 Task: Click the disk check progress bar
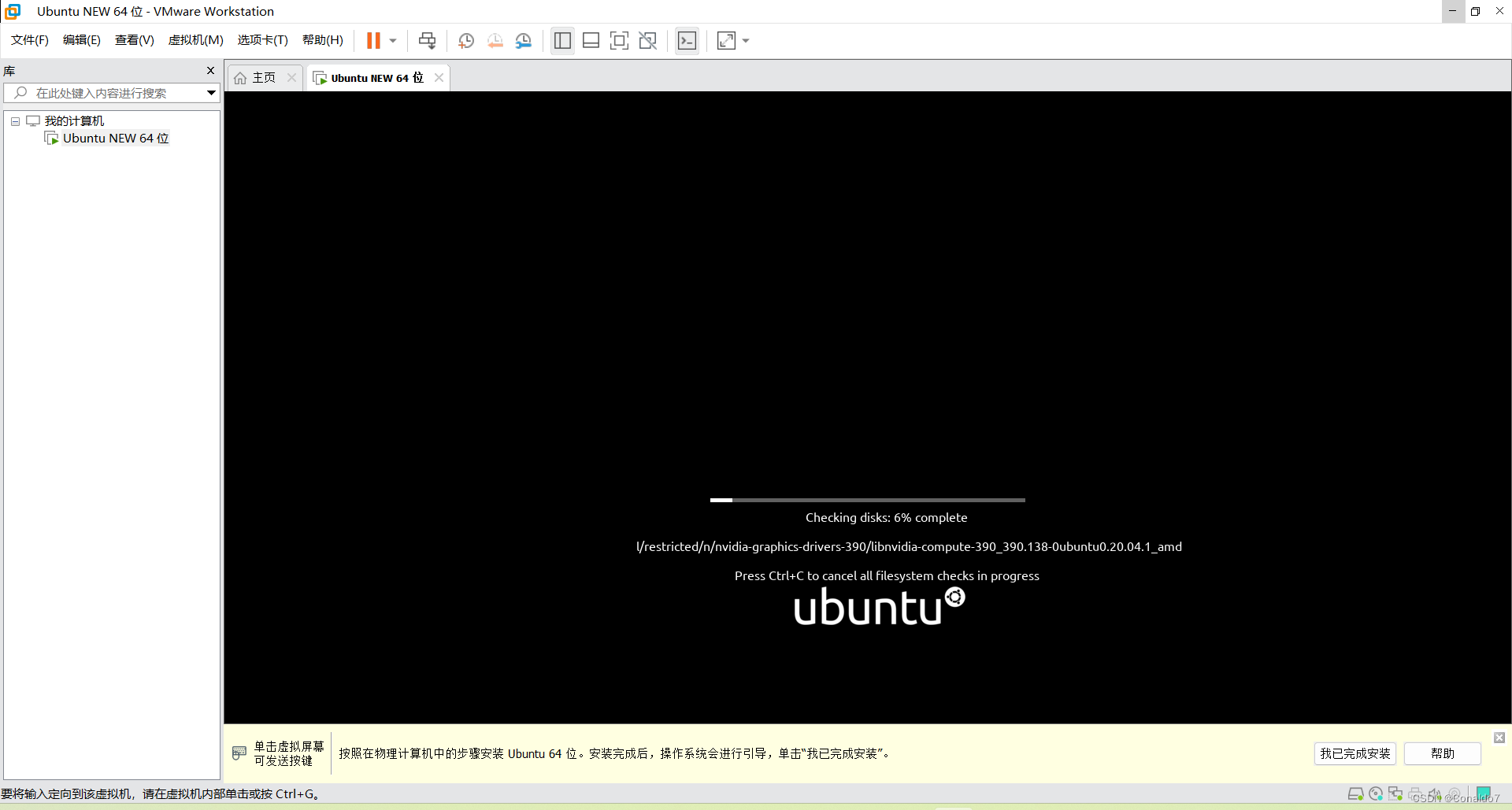click(868, 500)
